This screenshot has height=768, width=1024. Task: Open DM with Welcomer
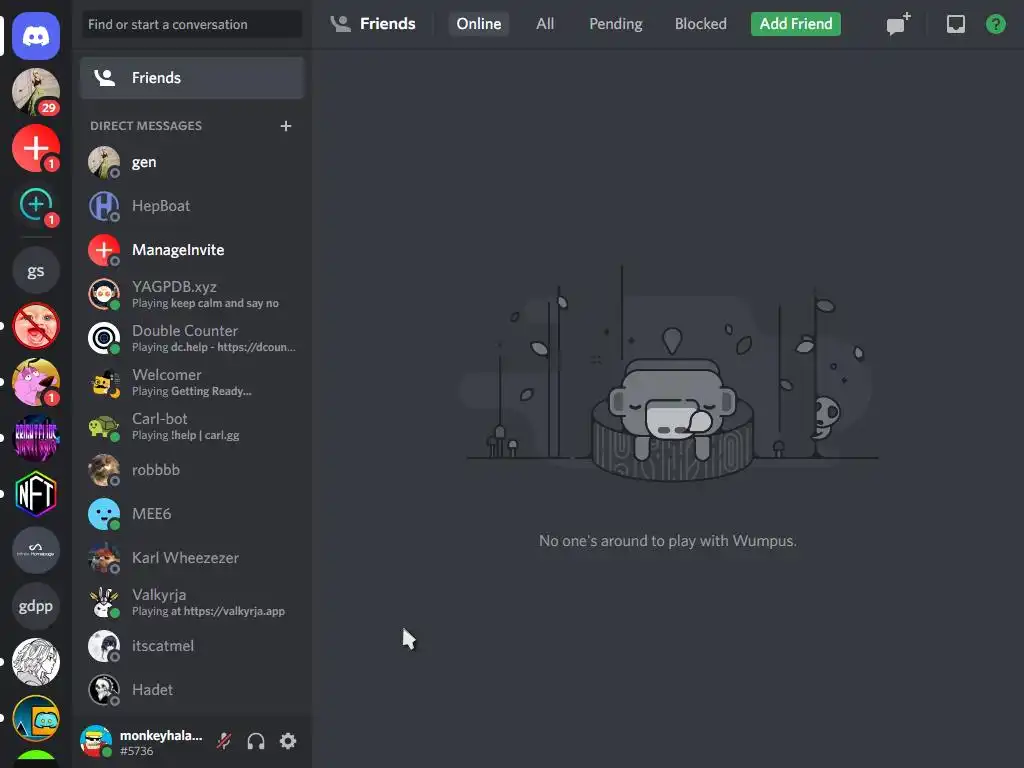192,382
